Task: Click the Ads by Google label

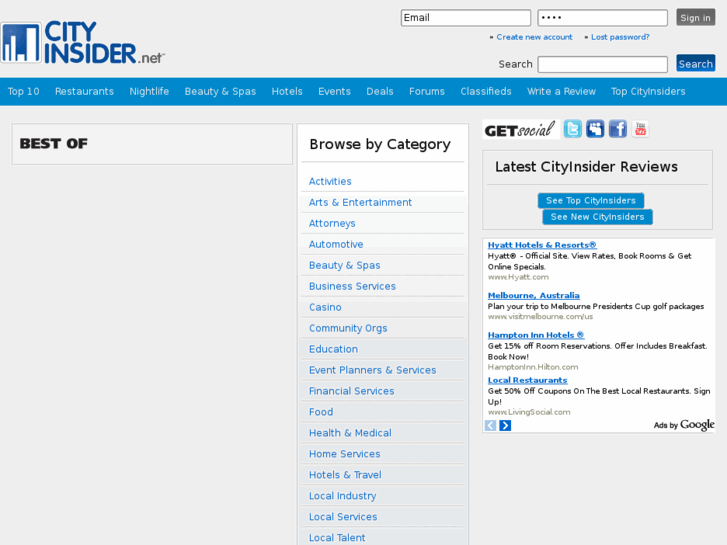Action: (684, 425)
